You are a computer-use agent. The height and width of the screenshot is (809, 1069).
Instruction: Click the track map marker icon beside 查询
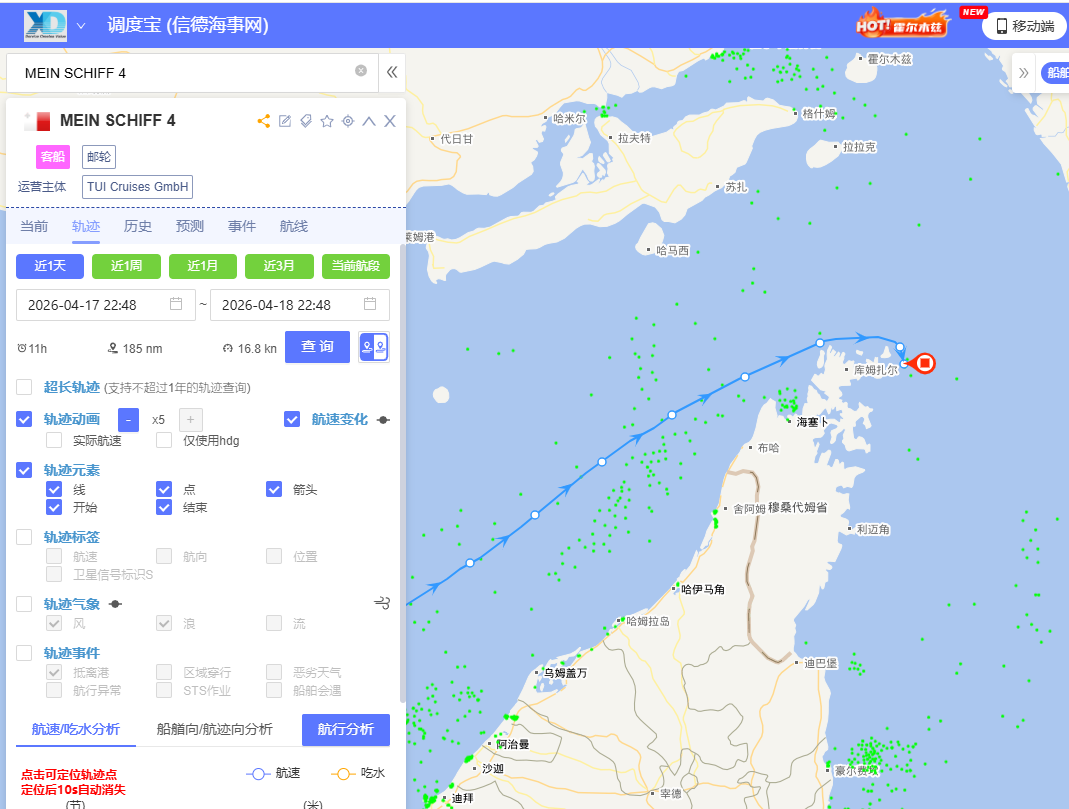(x=374, y=347)
